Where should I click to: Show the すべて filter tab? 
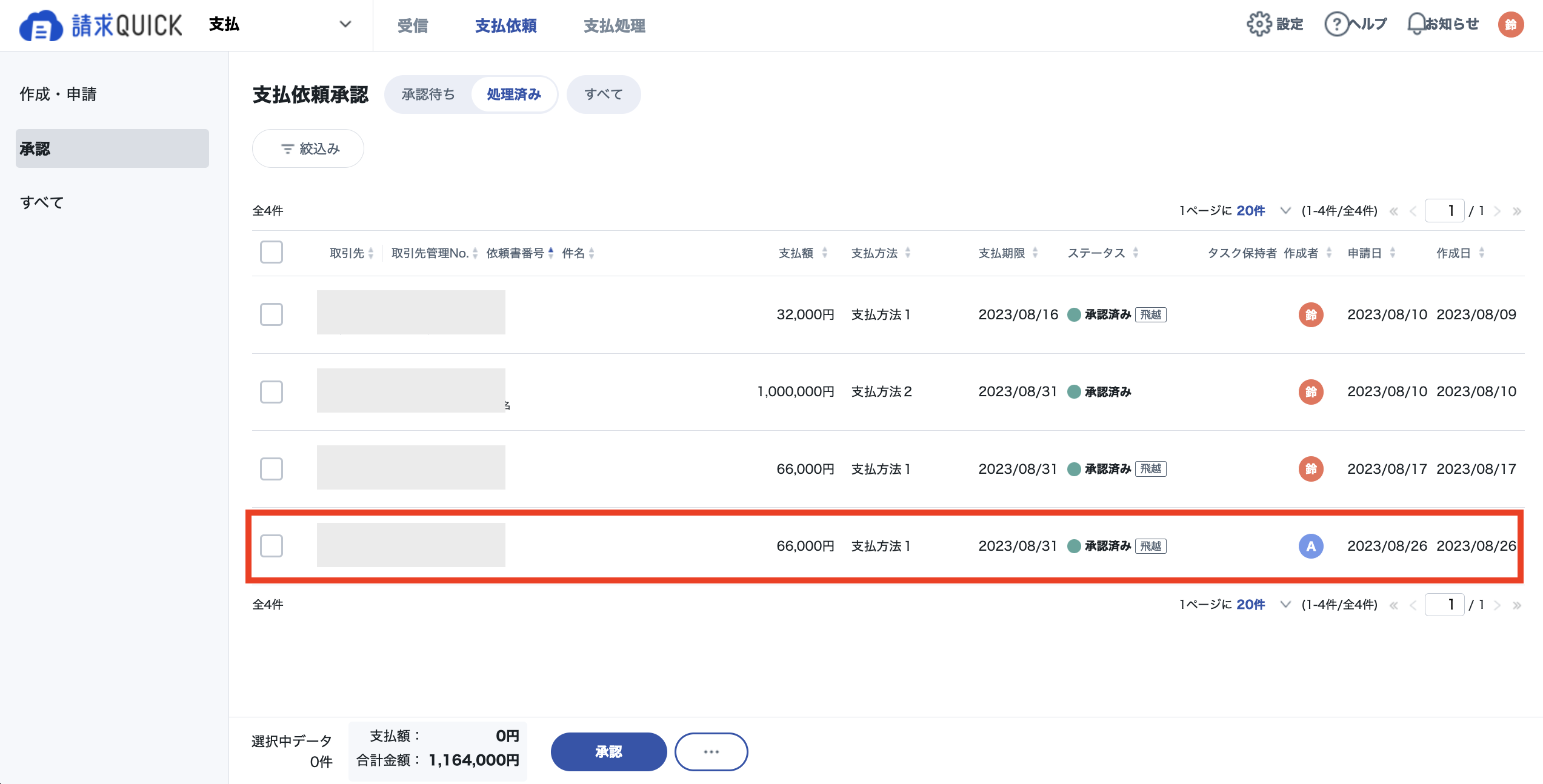pos(604,95)
